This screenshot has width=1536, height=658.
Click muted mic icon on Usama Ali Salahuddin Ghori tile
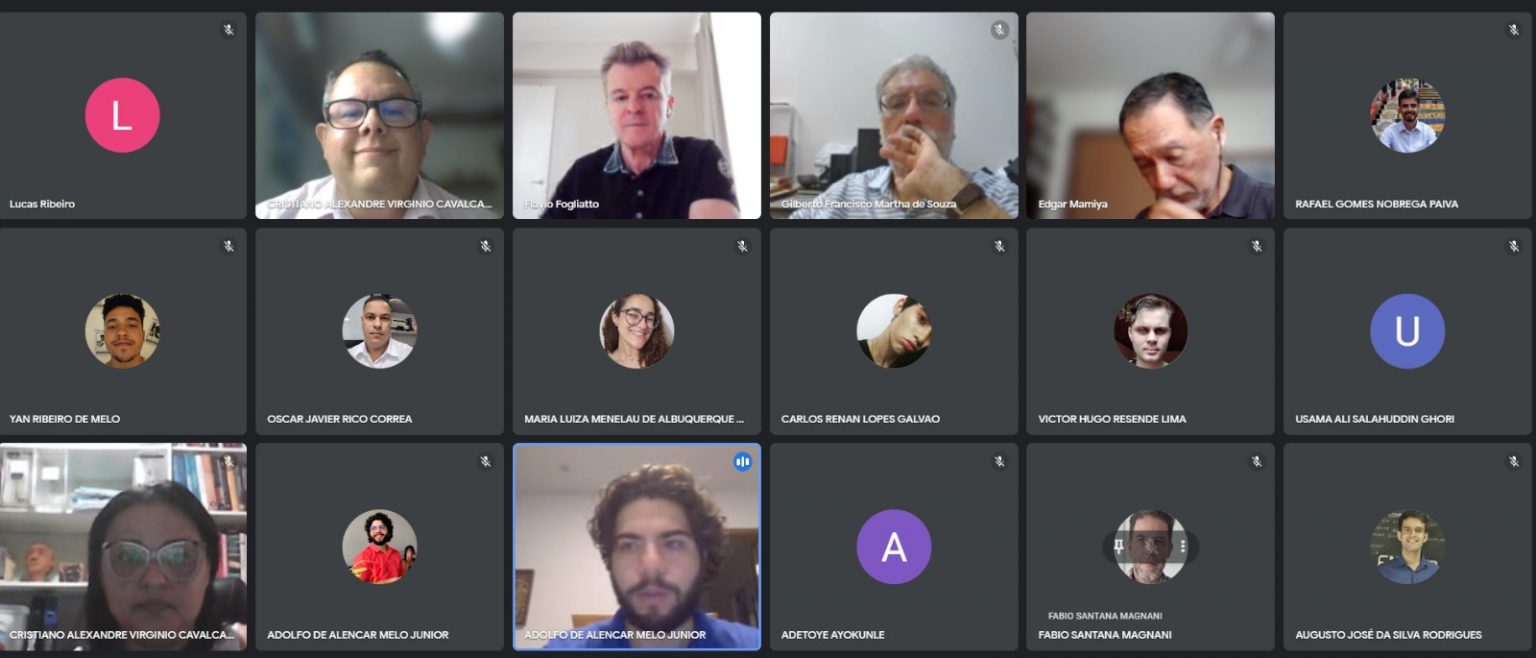click(x=1513, y=246)
